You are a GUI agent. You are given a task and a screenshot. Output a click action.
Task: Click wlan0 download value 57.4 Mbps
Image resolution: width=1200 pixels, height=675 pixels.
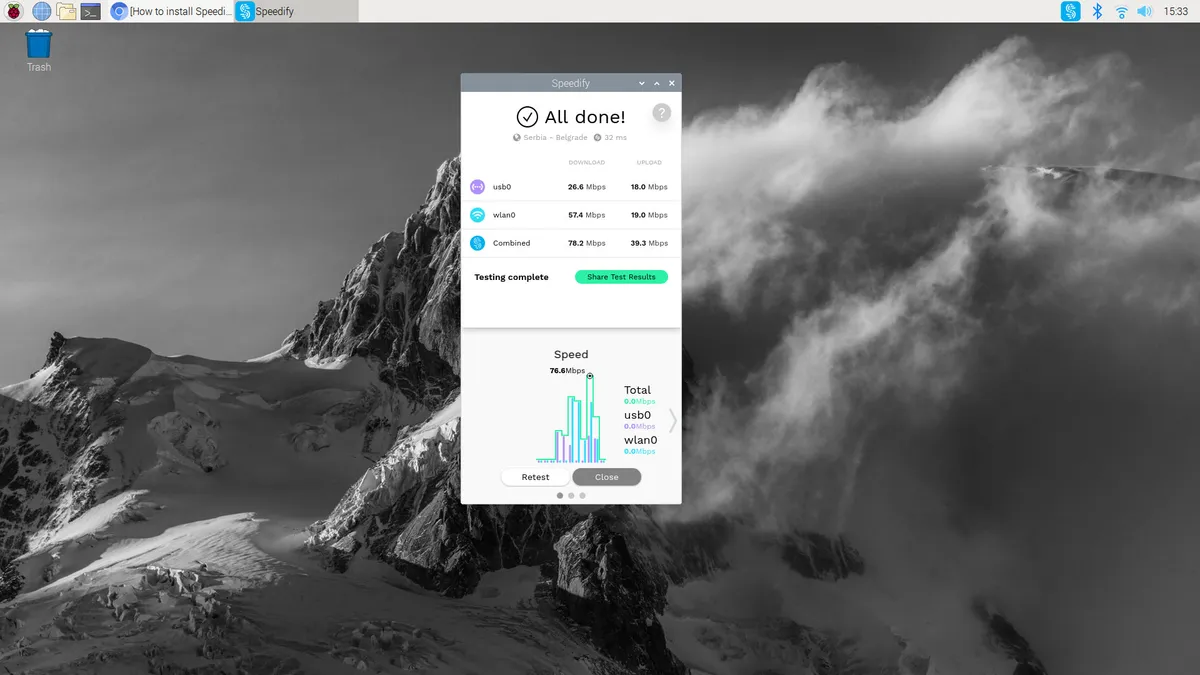pyautogui.click(x=586, y=215)
